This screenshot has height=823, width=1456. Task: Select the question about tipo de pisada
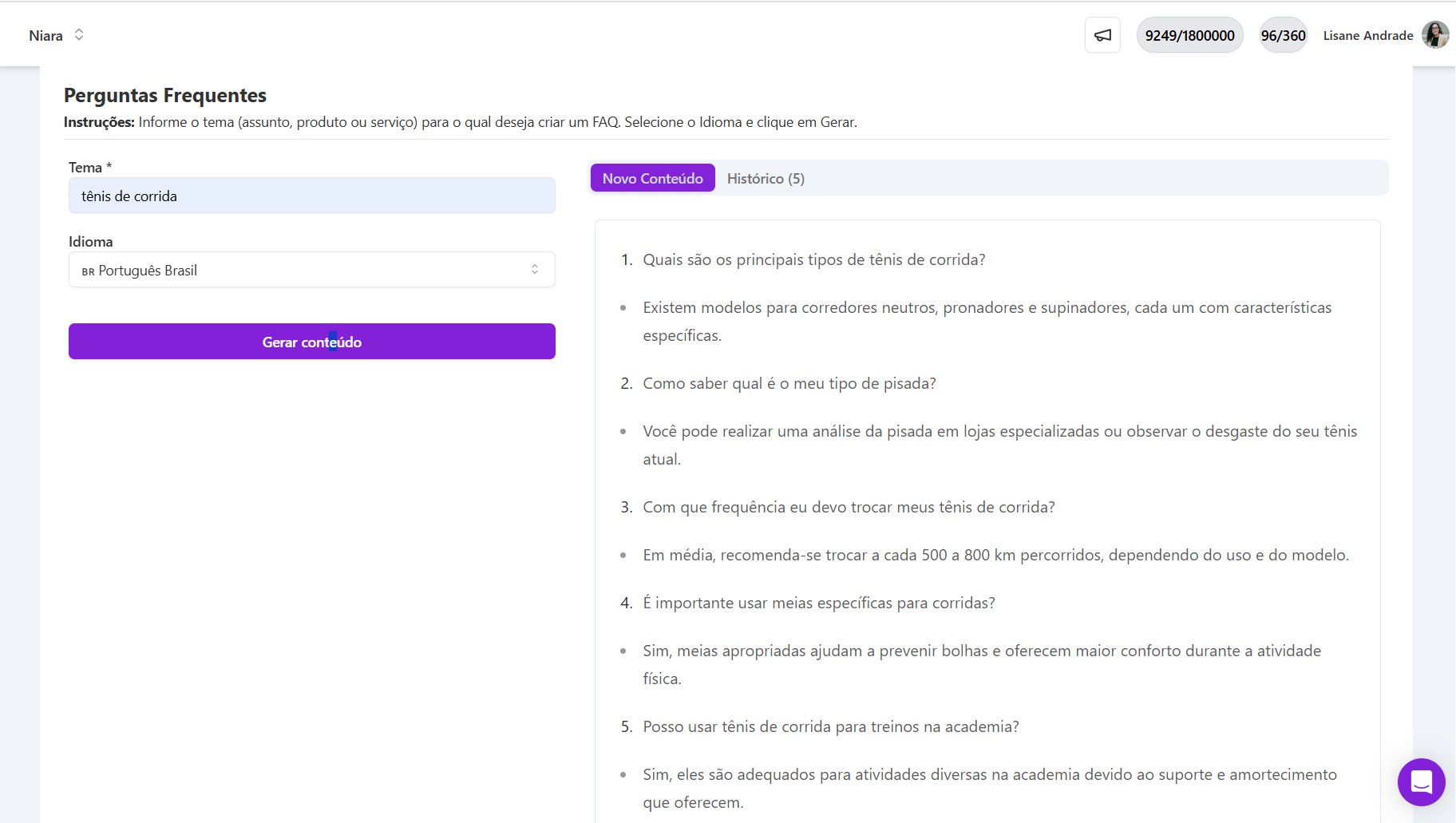[x=789, y=383]
